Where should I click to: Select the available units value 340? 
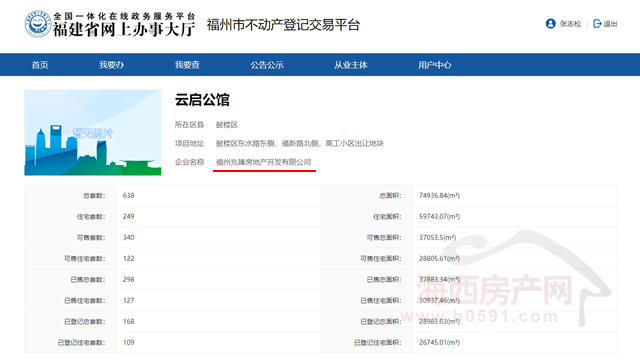point(129,238)
